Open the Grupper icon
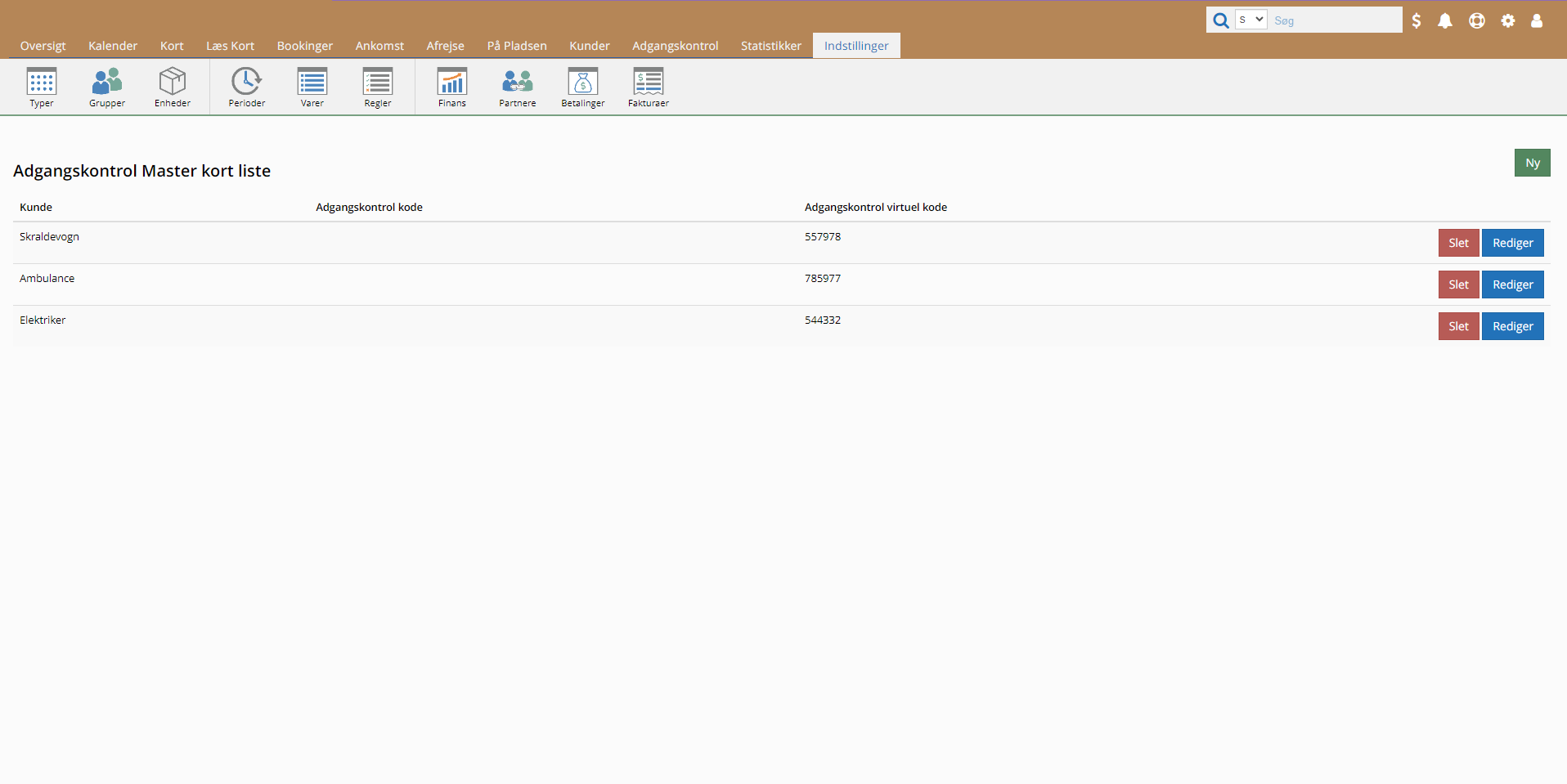The height and width of the screenshot is (784, 1567). [x=107, y=83]
